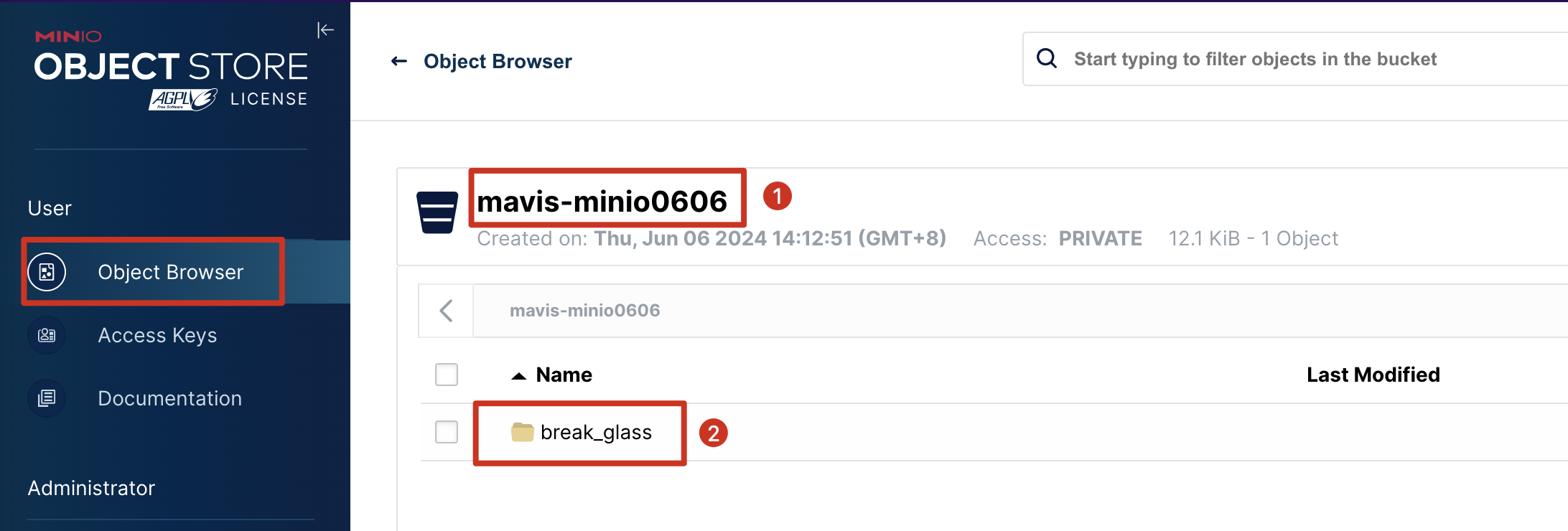Screen dimensions: 1568x531
Task: Check the break_glass row checkbox
Action: [x=447, y=432]
